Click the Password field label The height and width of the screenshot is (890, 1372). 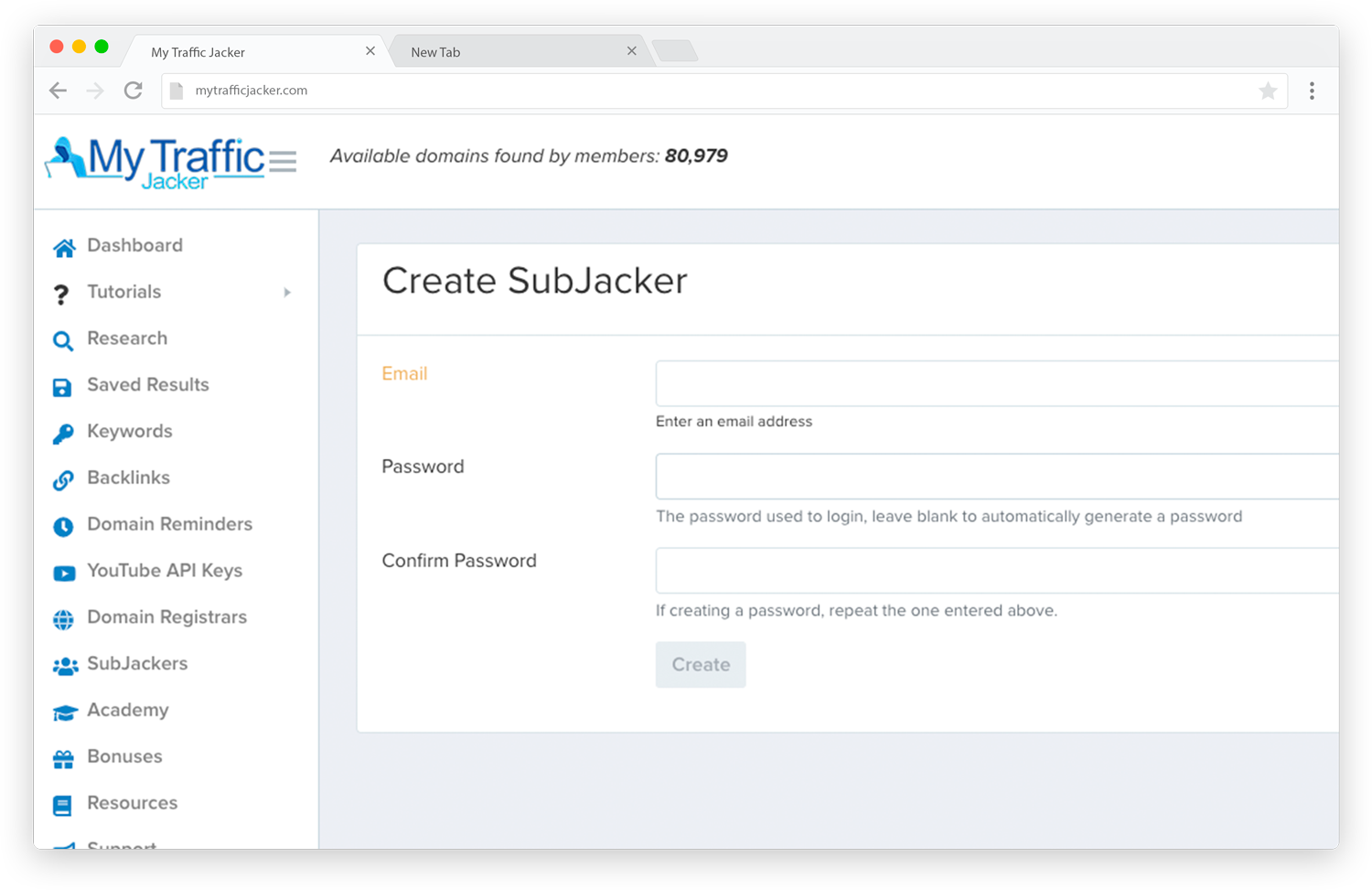coord(423,466)
